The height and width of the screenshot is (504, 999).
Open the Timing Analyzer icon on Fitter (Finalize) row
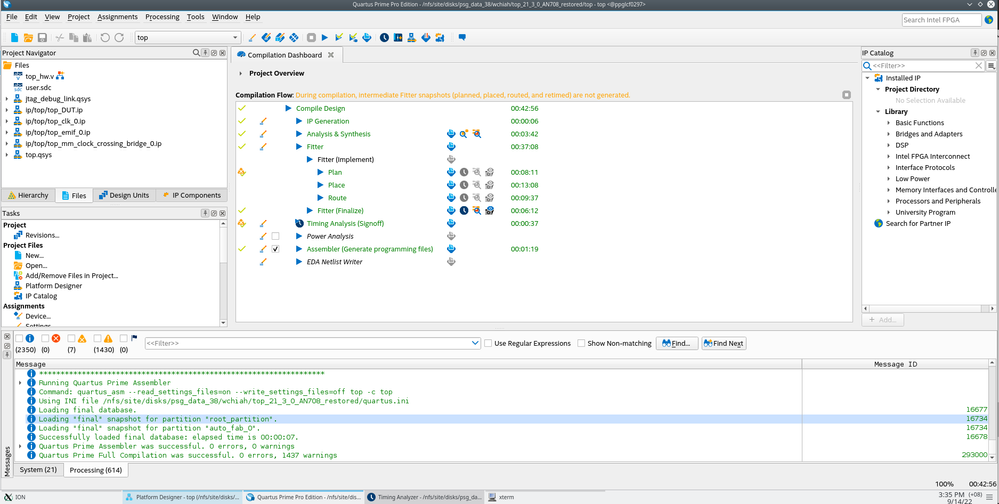pos(464,211)
